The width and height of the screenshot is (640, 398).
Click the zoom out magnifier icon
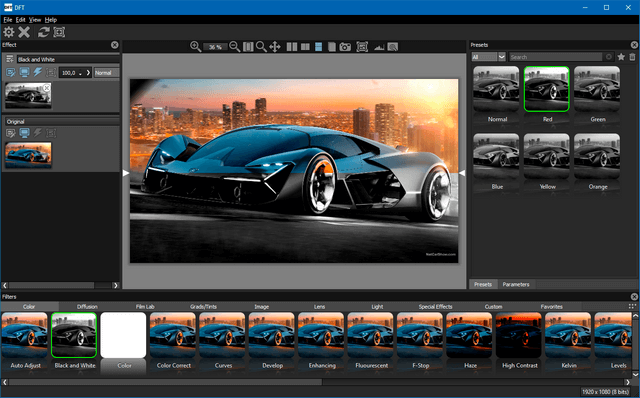pos(234,47)
